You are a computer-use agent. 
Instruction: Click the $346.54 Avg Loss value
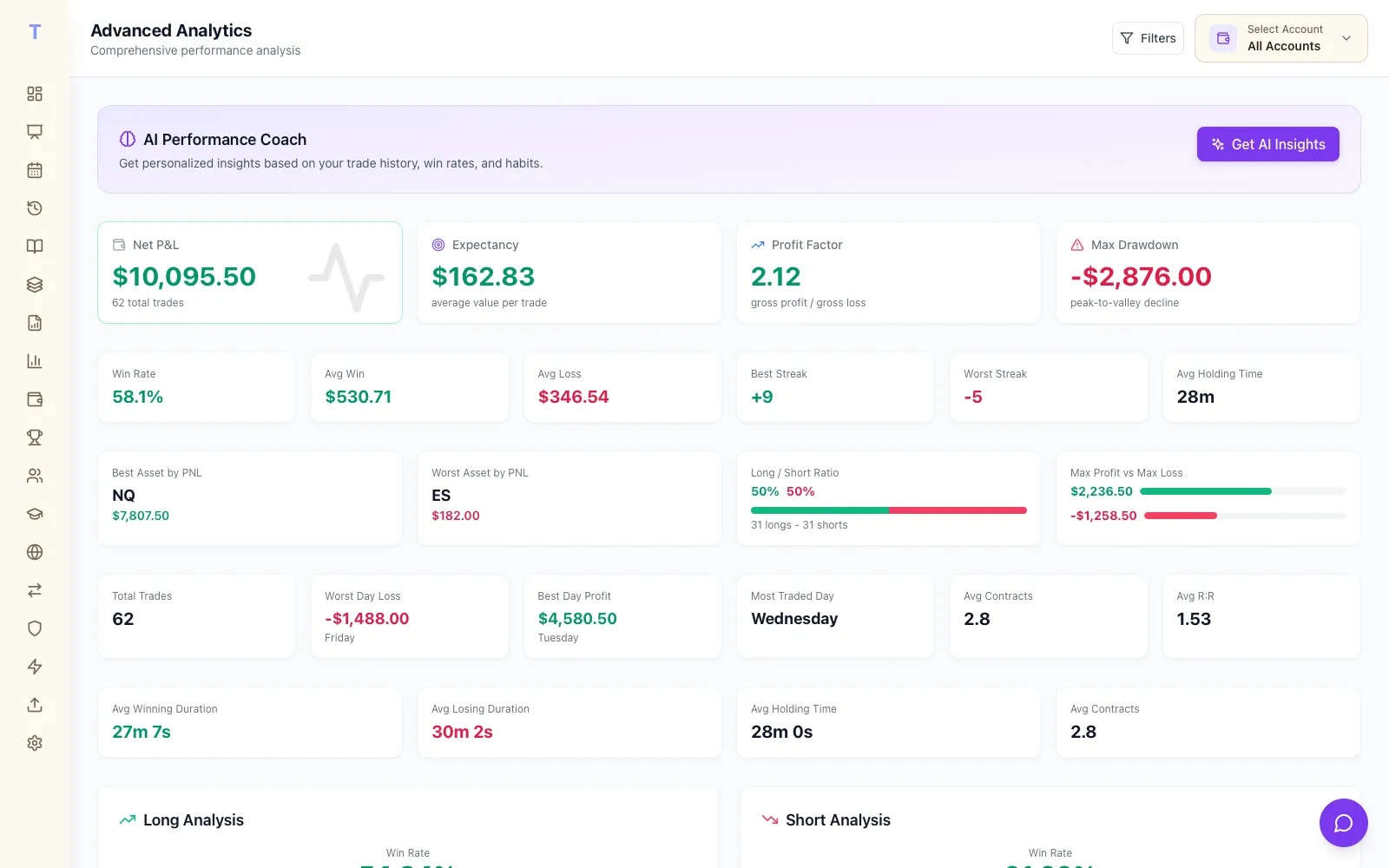(x=573, y=397)
